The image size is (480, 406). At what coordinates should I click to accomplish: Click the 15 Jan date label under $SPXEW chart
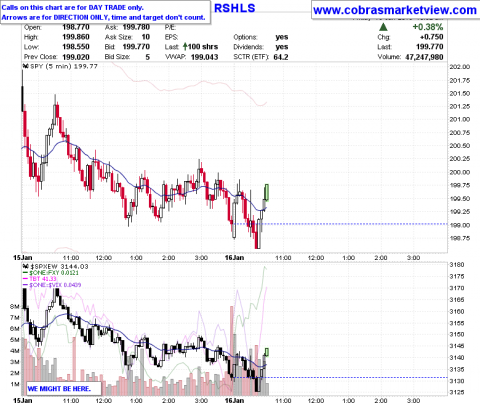pos(22,400)
